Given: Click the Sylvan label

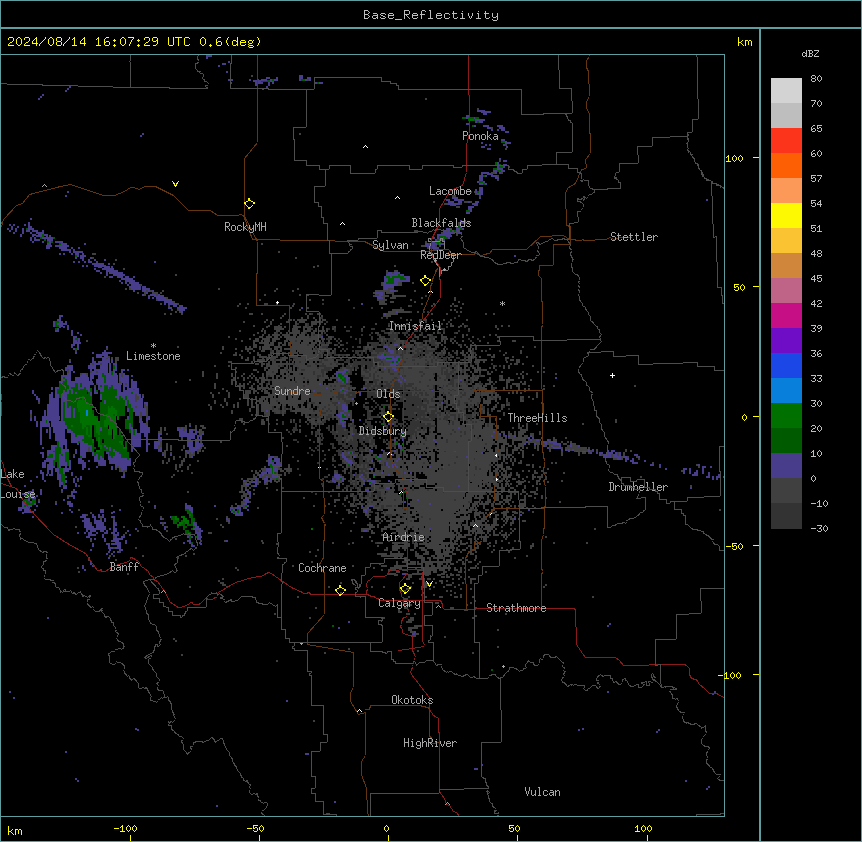Looking at the screenshot, I should coord(390,245).
